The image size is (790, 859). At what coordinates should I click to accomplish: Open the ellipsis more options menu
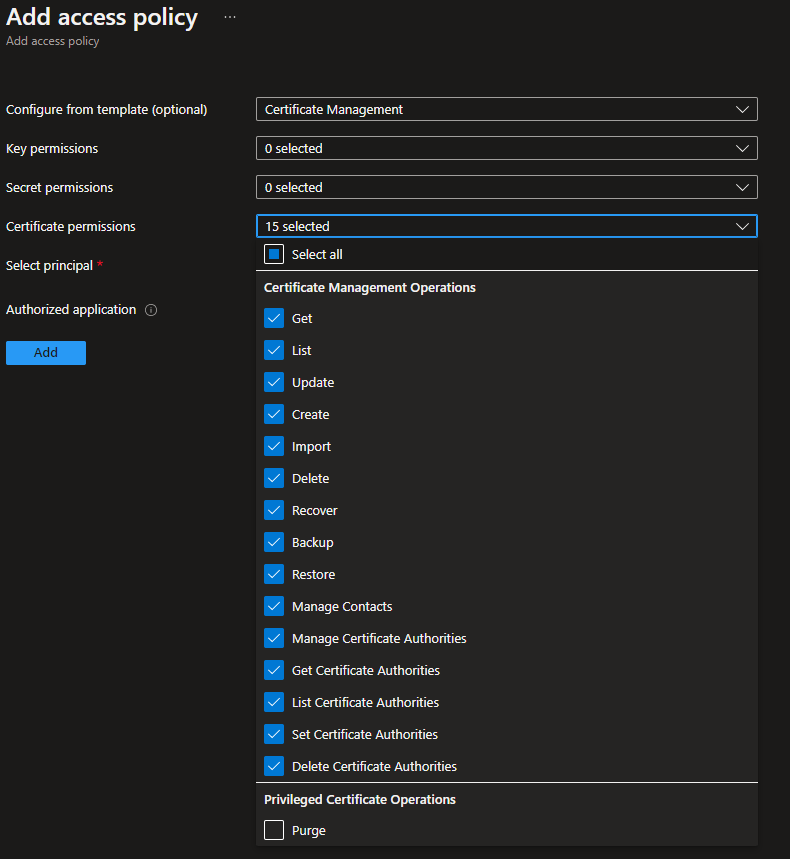[x=230, y=18]
